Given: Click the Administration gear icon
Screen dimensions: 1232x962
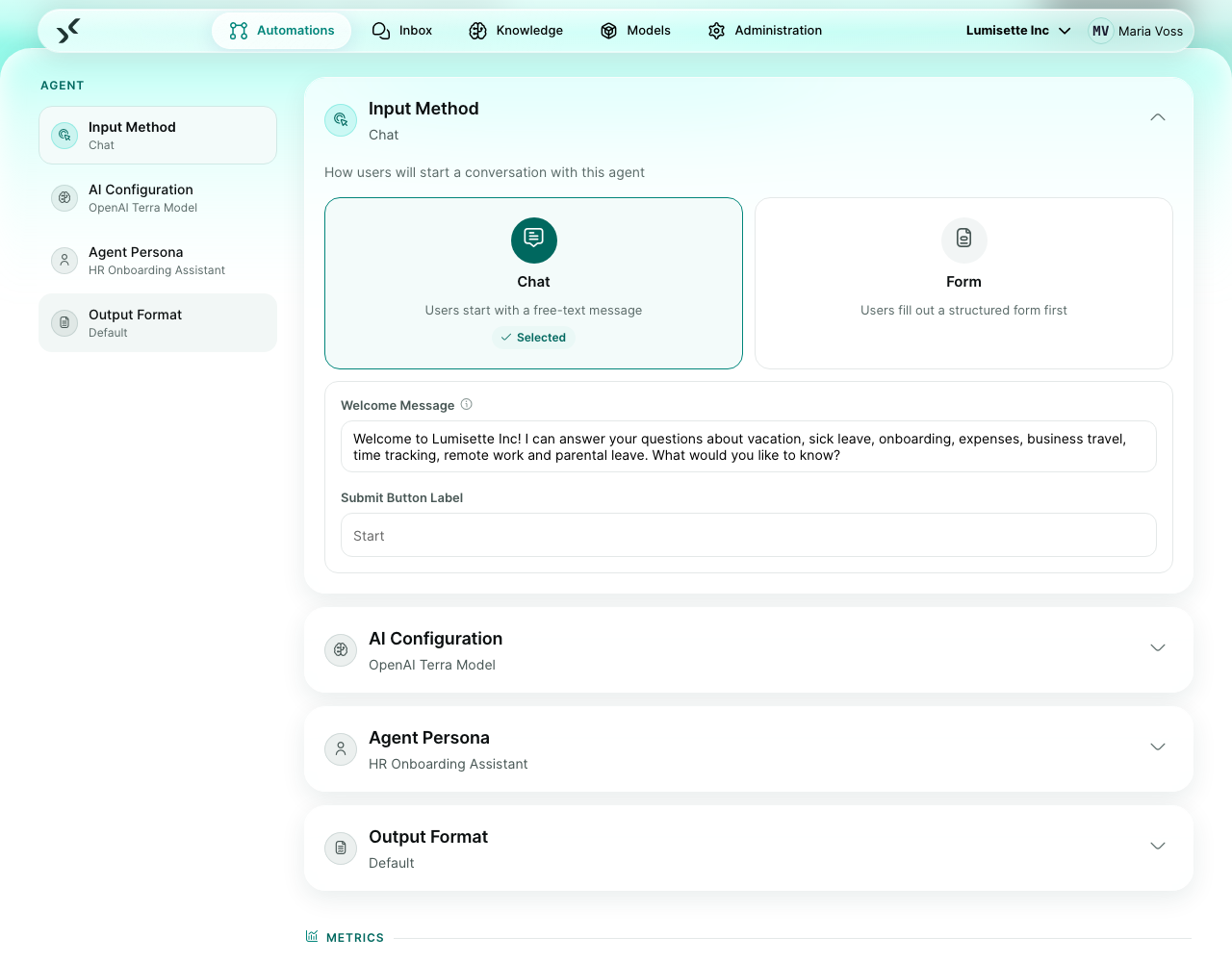Looking at the screenshot, I should 716,31.
